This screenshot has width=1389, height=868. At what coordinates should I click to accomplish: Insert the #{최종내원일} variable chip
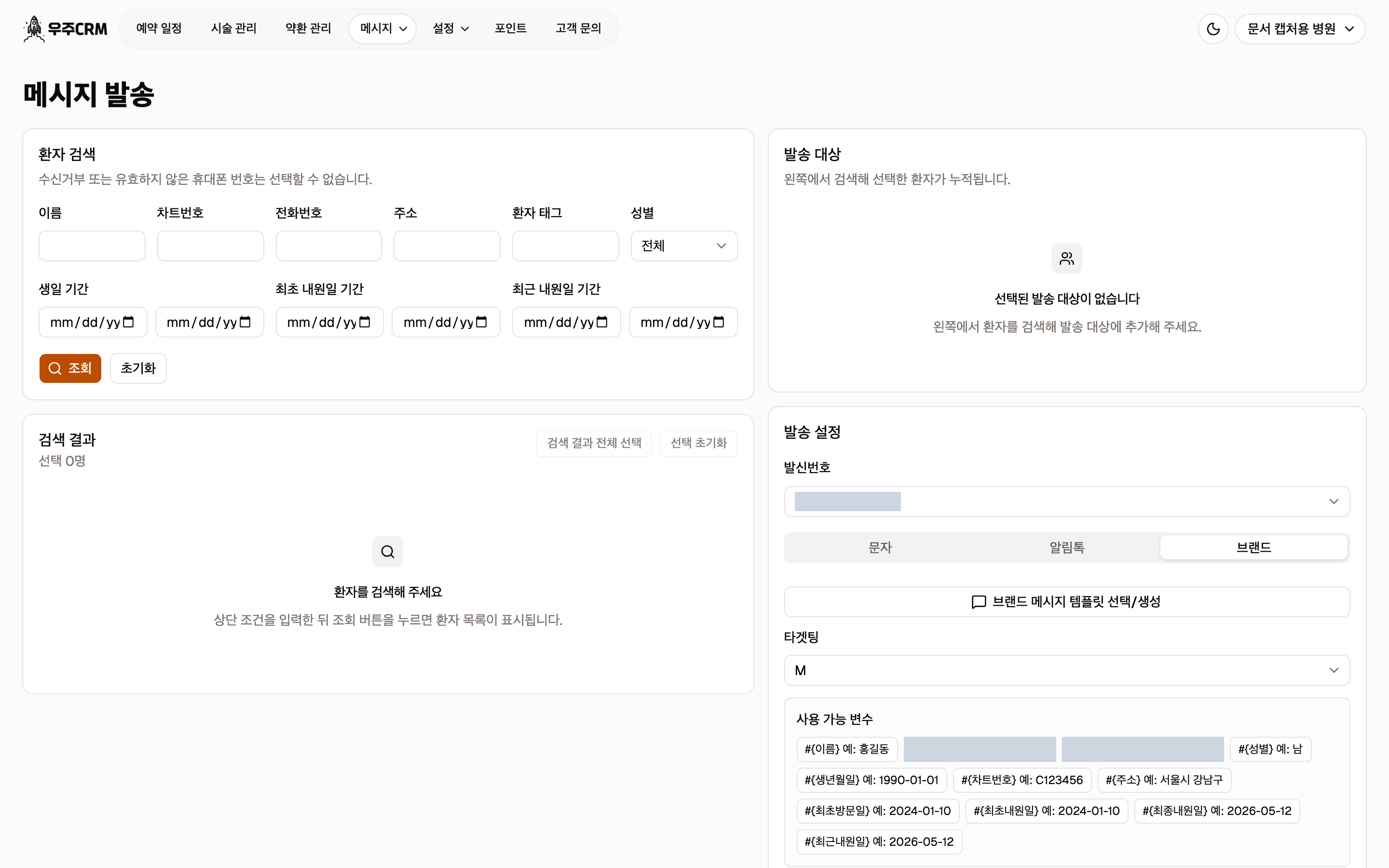(1217, 811)
